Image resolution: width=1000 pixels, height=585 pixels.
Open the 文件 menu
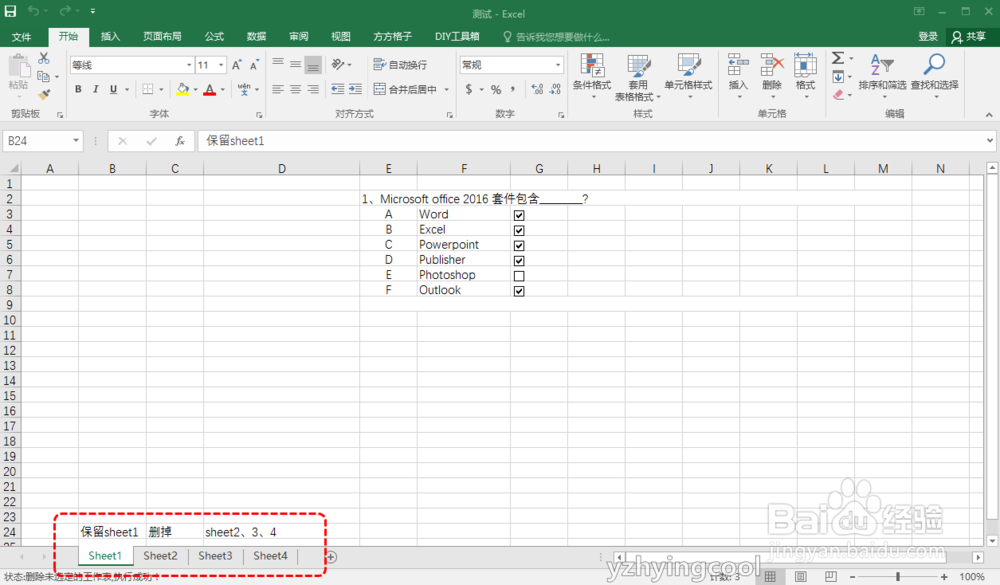pyautogui.click(x=22, y=36)
